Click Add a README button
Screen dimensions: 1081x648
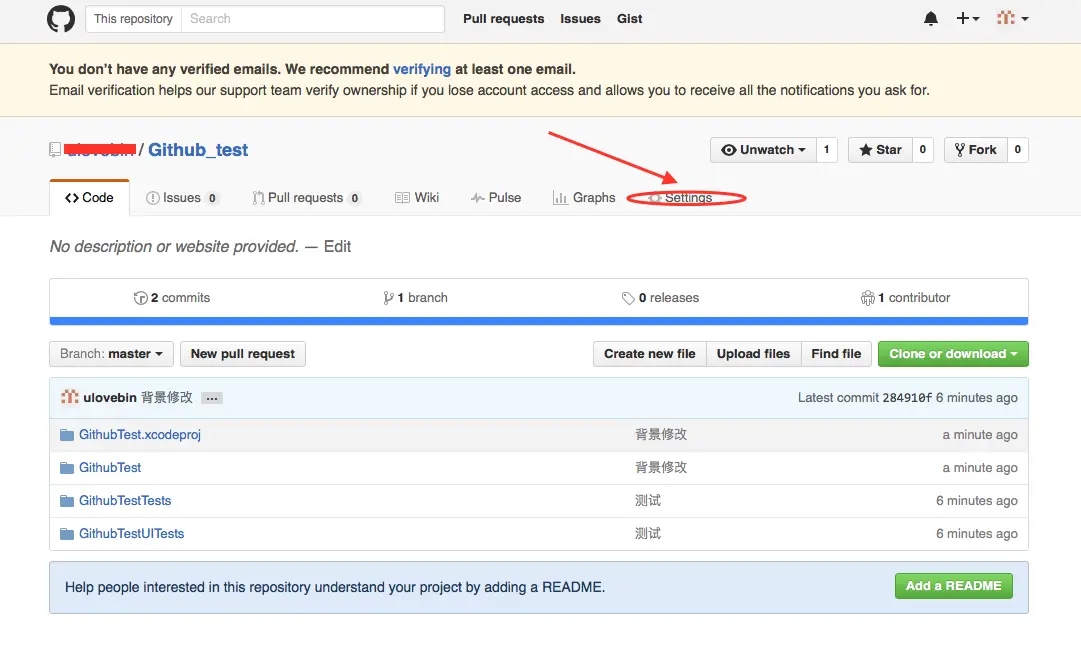[x=953, y=586]
